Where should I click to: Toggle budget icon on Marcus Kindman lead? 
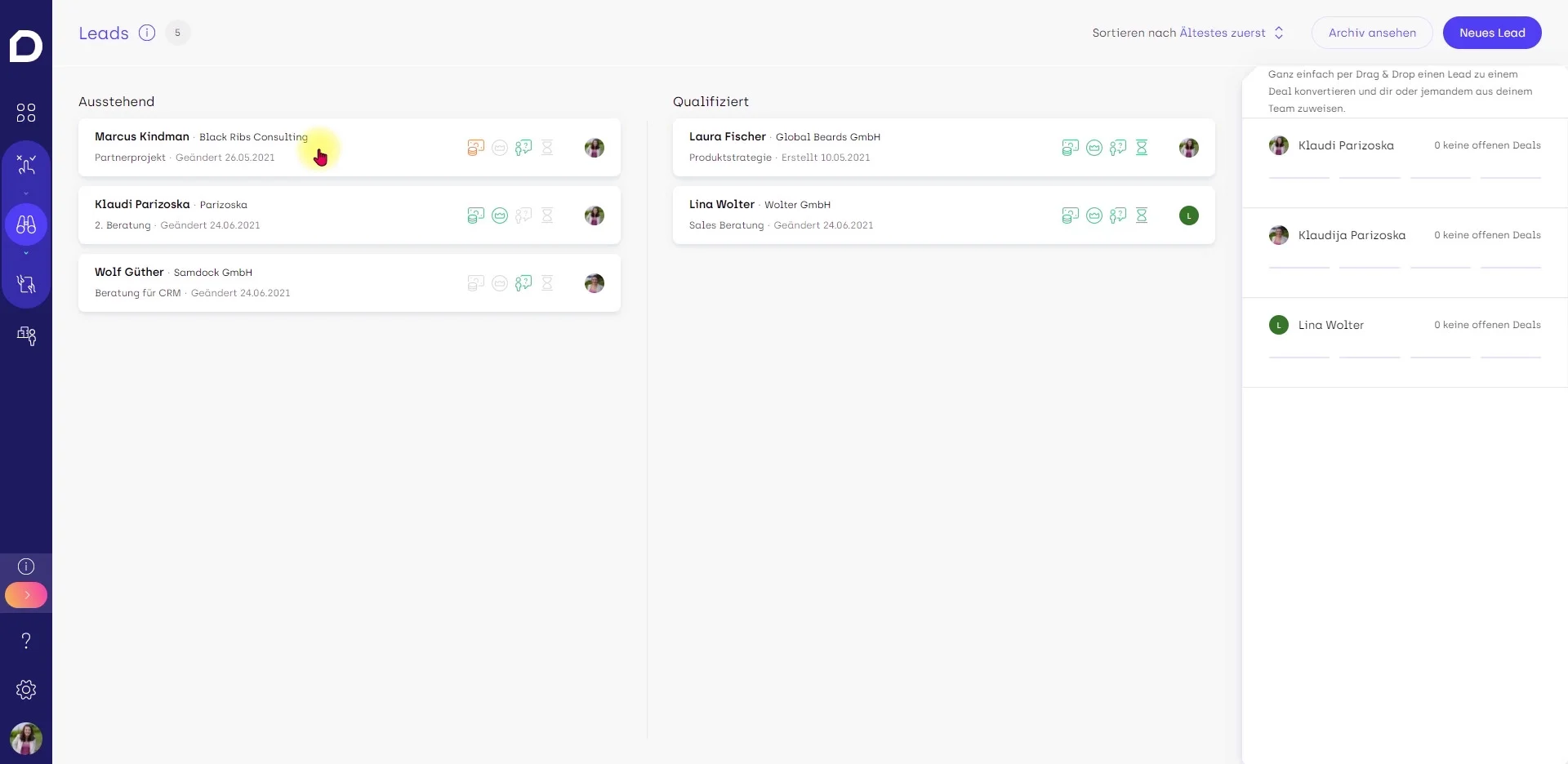pyautogui.click(x=476, y=148)
